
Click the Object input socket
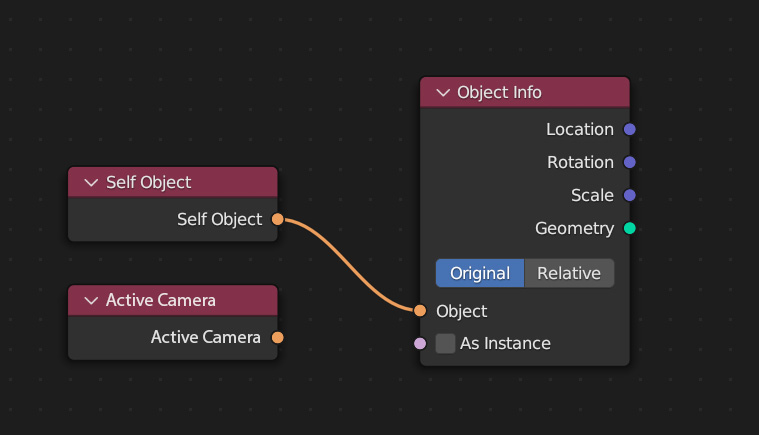420,311
